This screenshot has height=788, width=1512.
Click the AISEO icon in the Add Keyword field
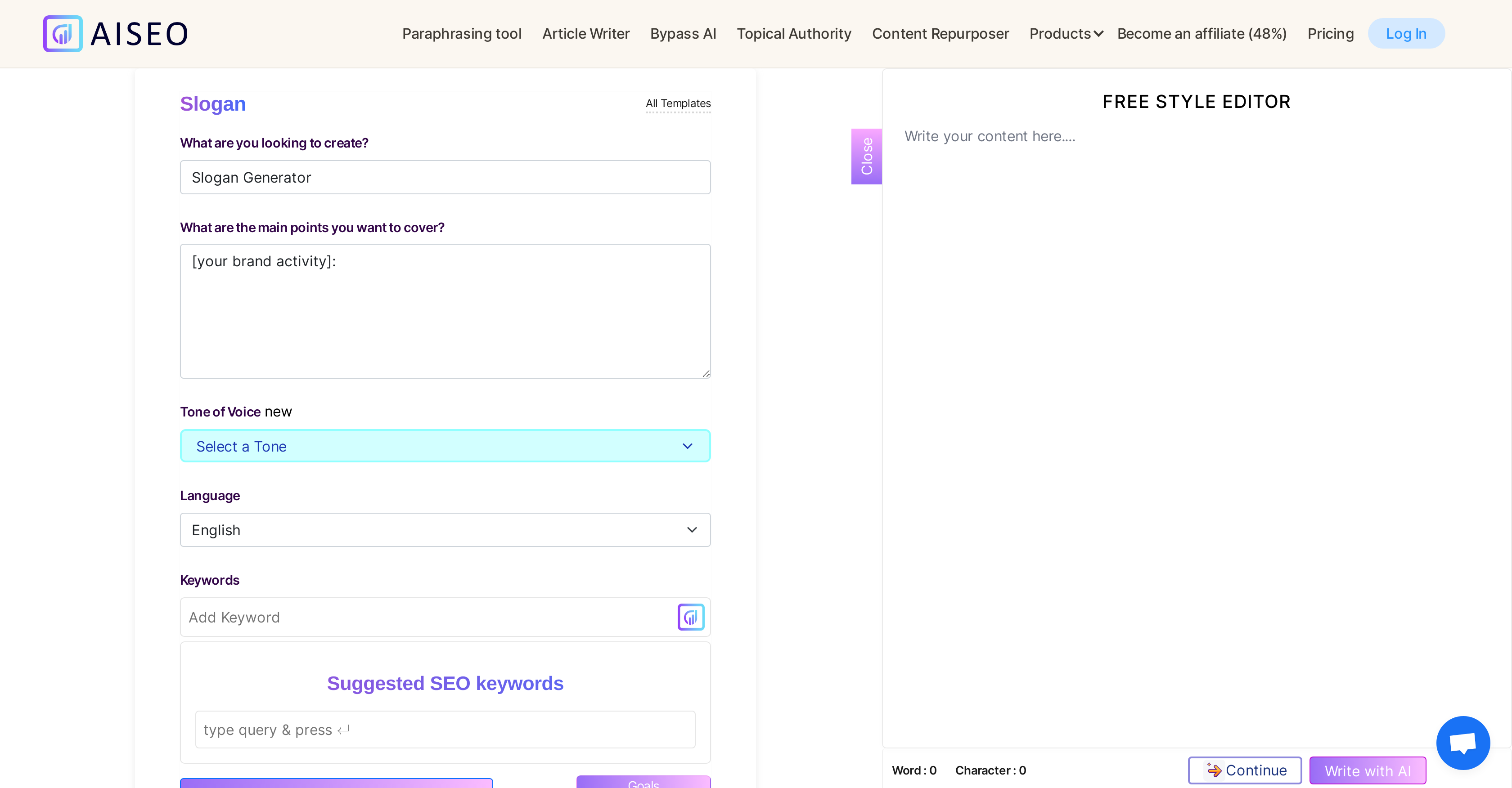[x=690, y=617]
